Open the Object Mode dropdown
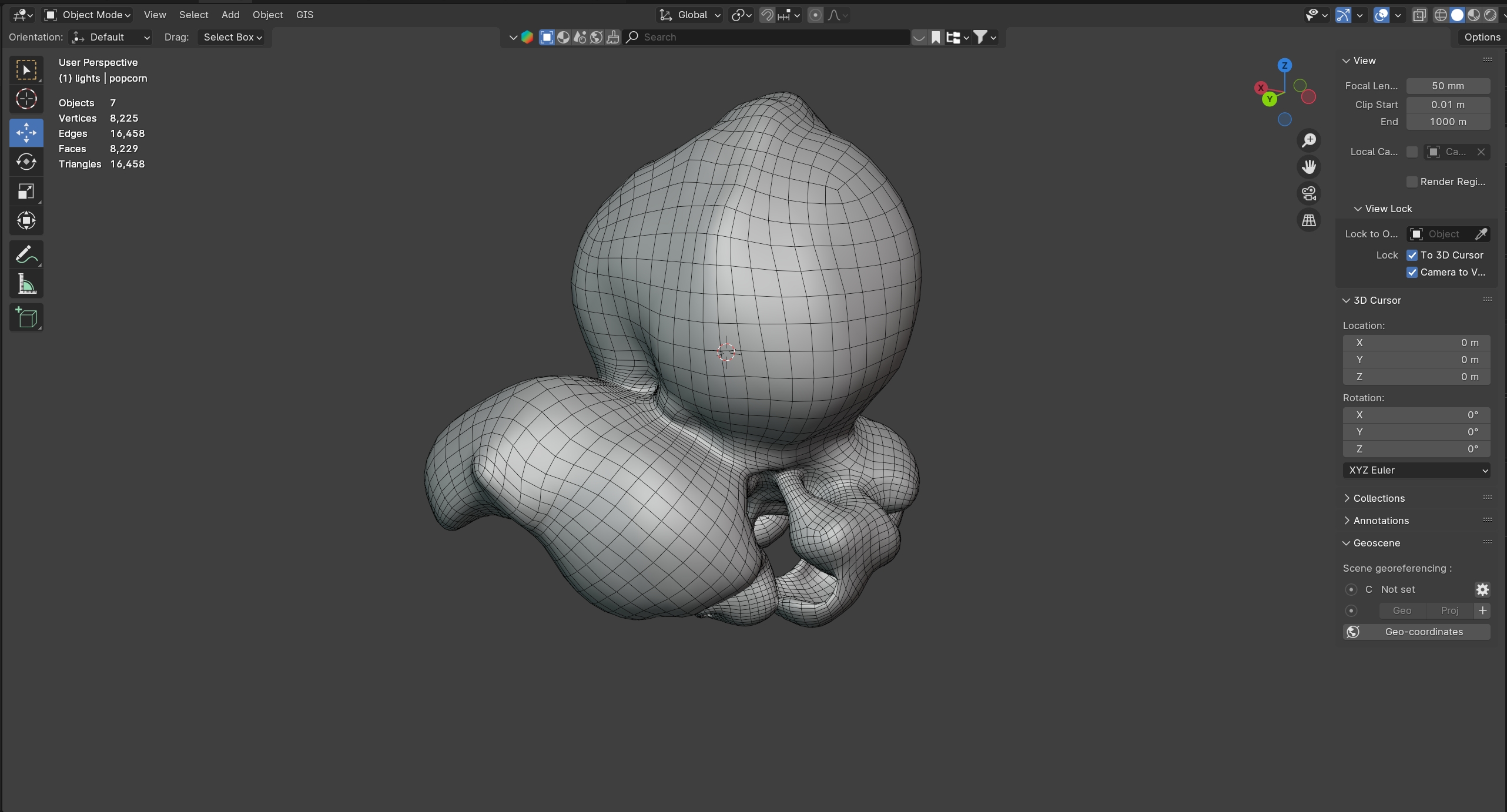This screenshot has height=812, width=1507. coord(88,15)
